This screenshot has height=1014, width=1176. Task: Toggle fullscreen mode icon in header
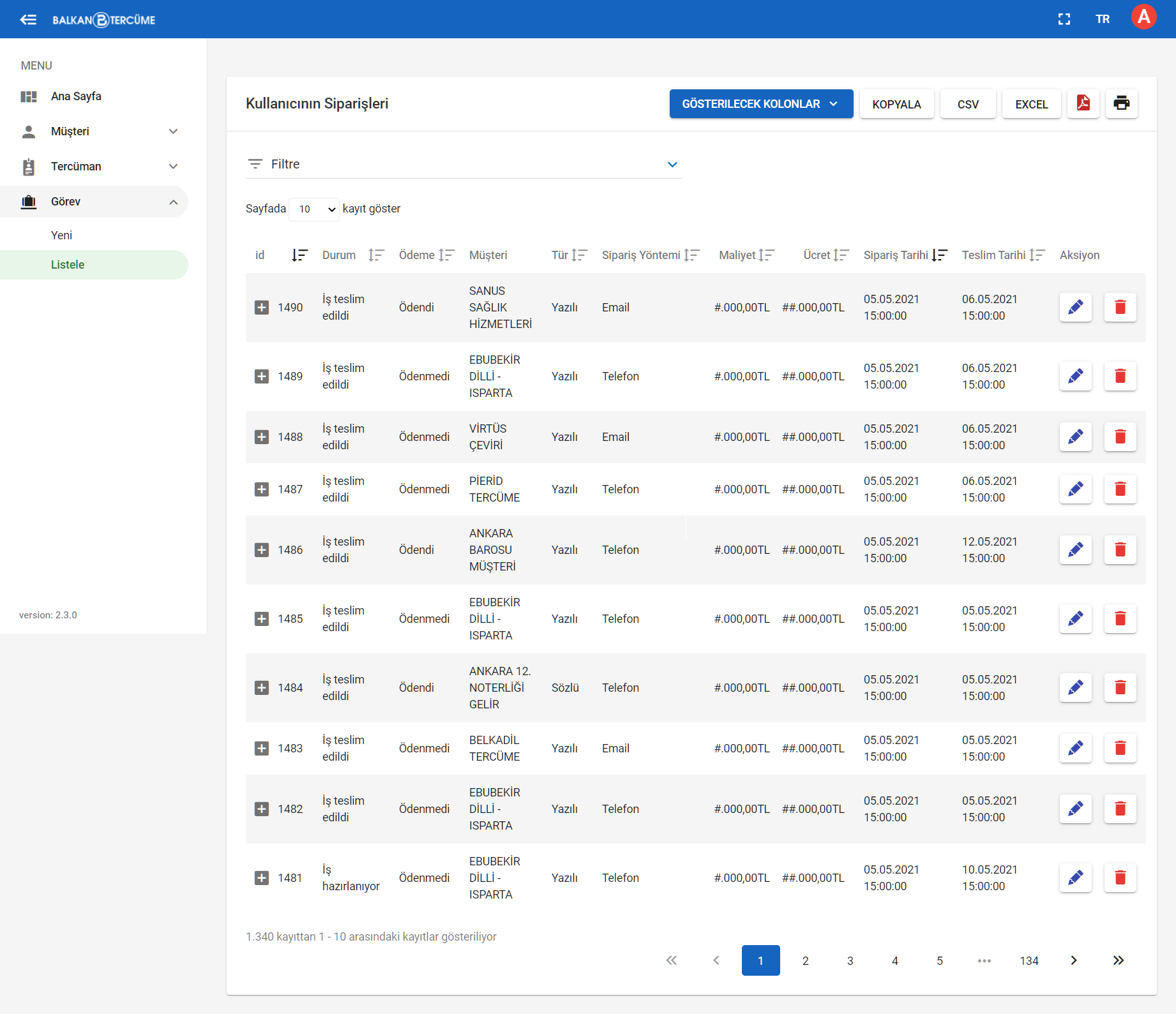[x=1064, y=19]
